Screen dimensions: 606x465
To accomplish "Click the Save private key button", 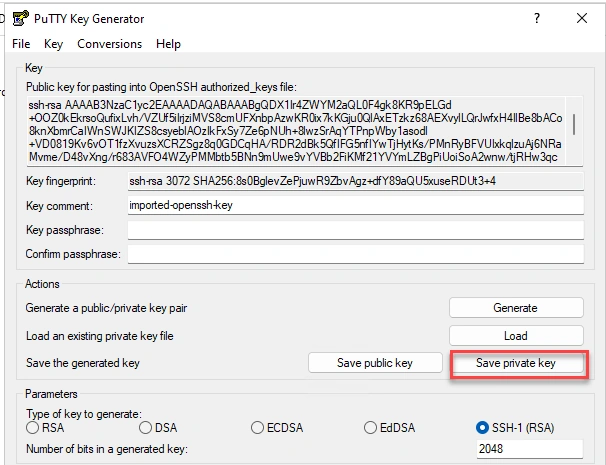I will [516, 363].
